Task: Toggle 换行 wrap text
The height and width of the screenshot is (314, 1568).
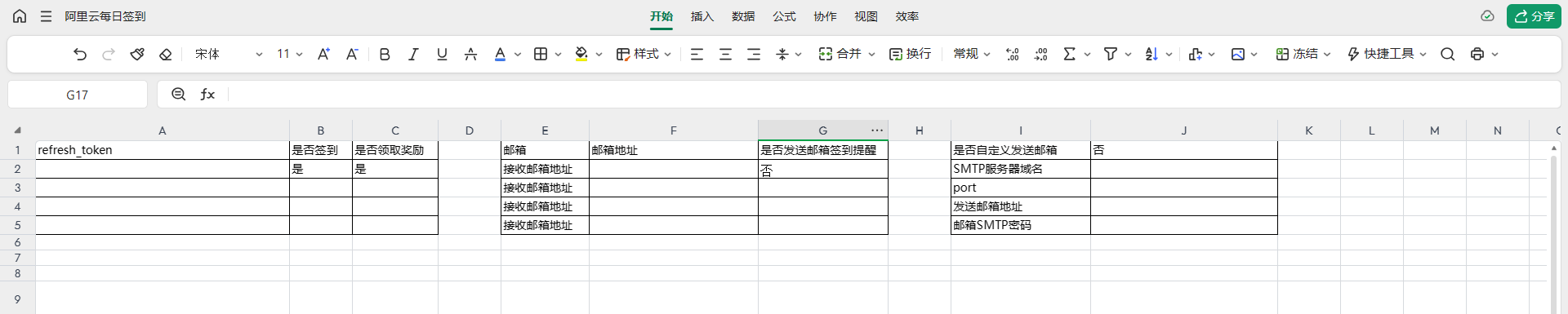Action: [910, 54]
